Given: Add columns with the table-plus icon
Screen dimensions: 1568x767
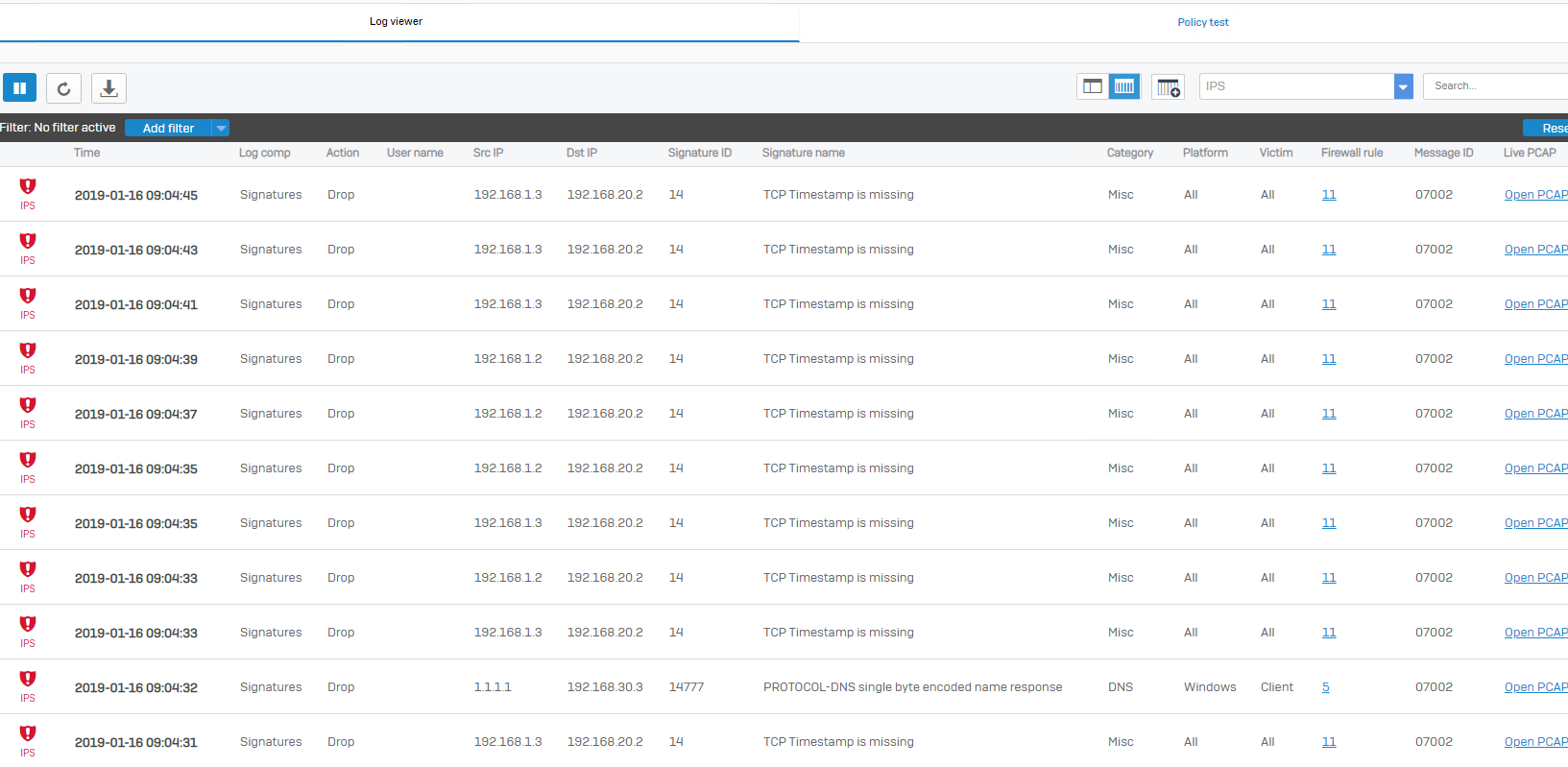Looking at the screenshot, I should tap(1168, 87).
